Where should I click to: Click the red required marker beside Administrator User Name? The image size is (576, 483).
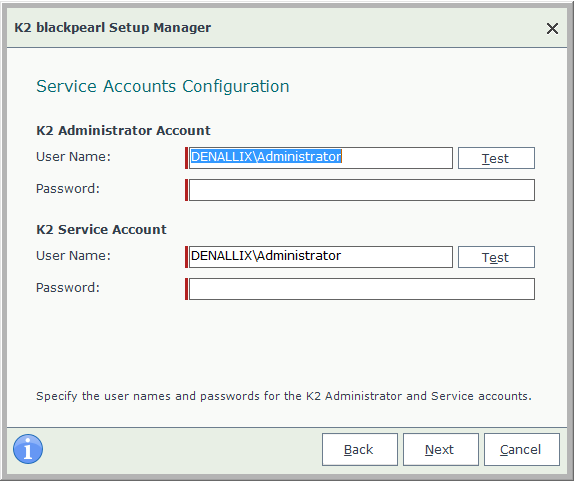click(x=187, y=158)
